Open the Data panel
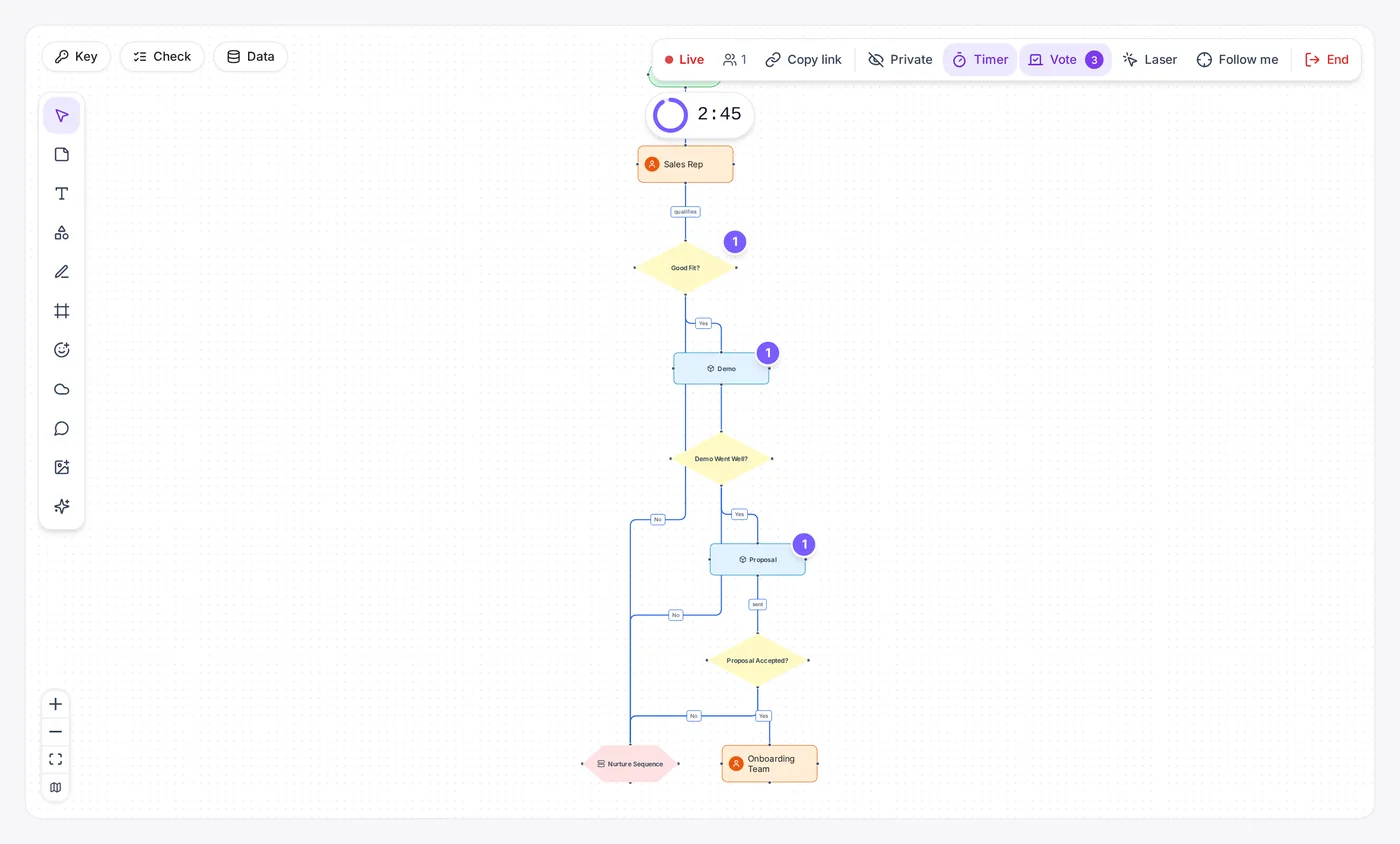This screenshot has height=844, width=1400. click(251, 57)
